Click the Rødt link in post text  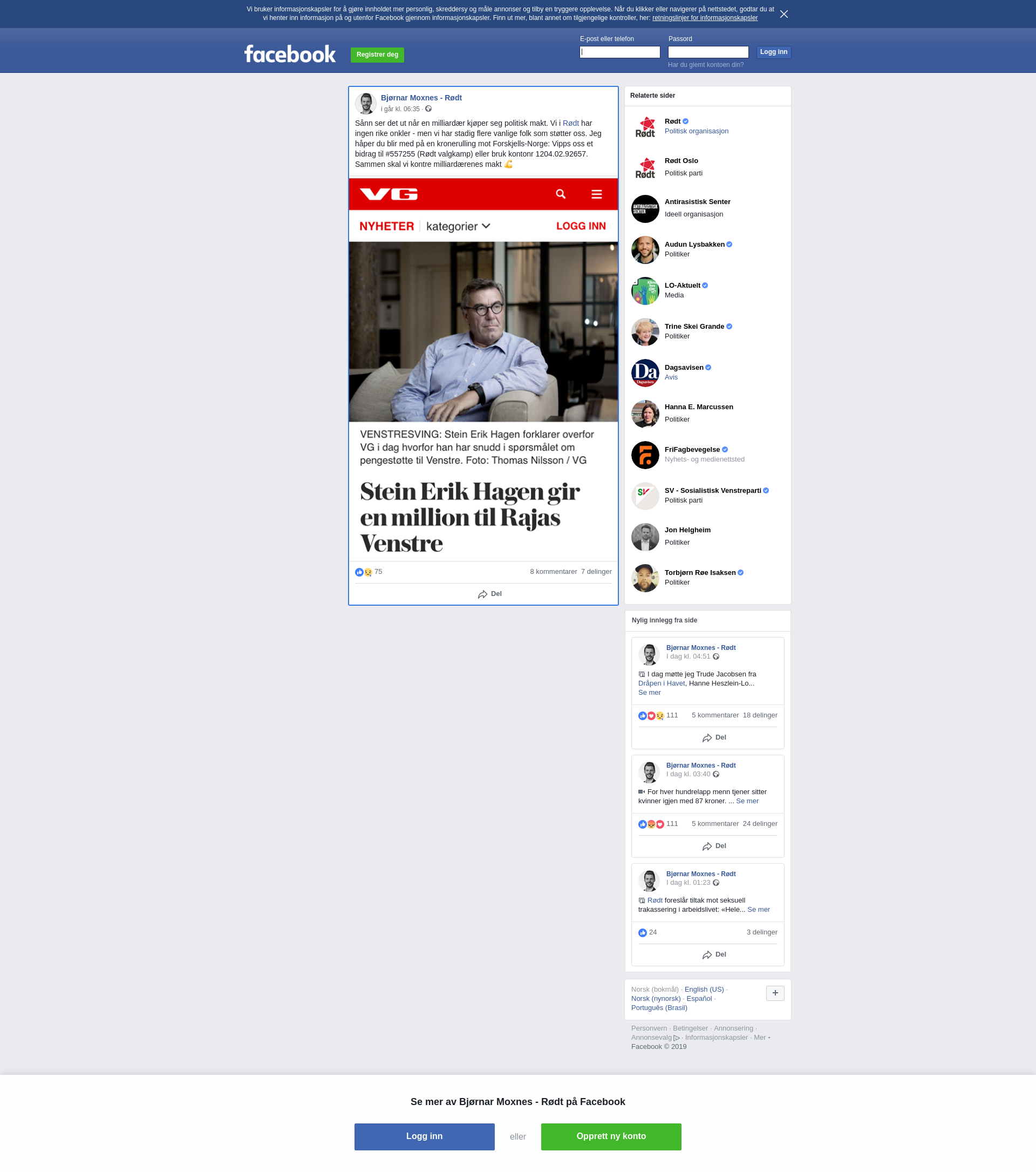click(x=571, y=123)
